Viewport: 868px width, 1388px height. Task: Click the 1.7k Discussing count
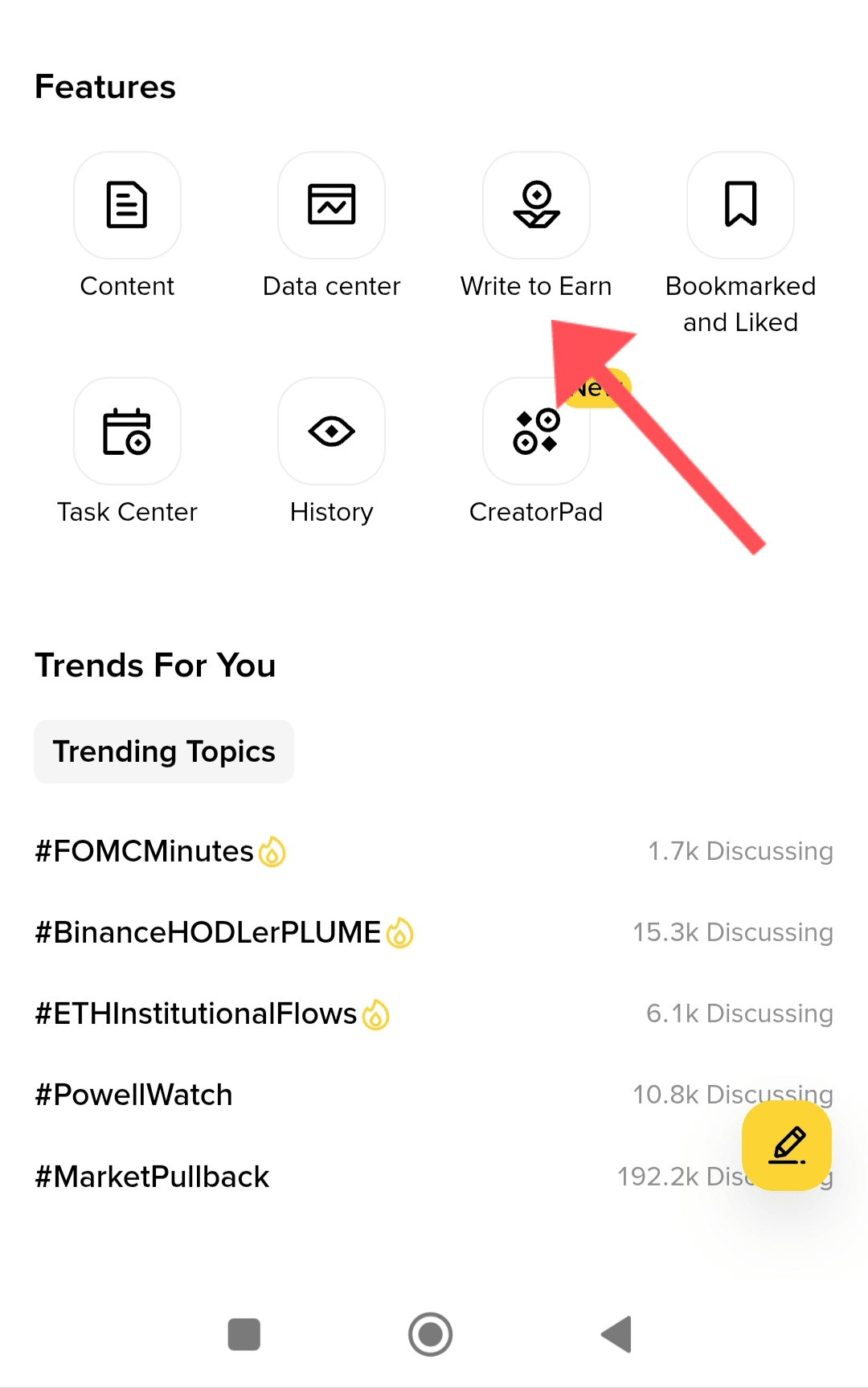(x=740, y=851)
